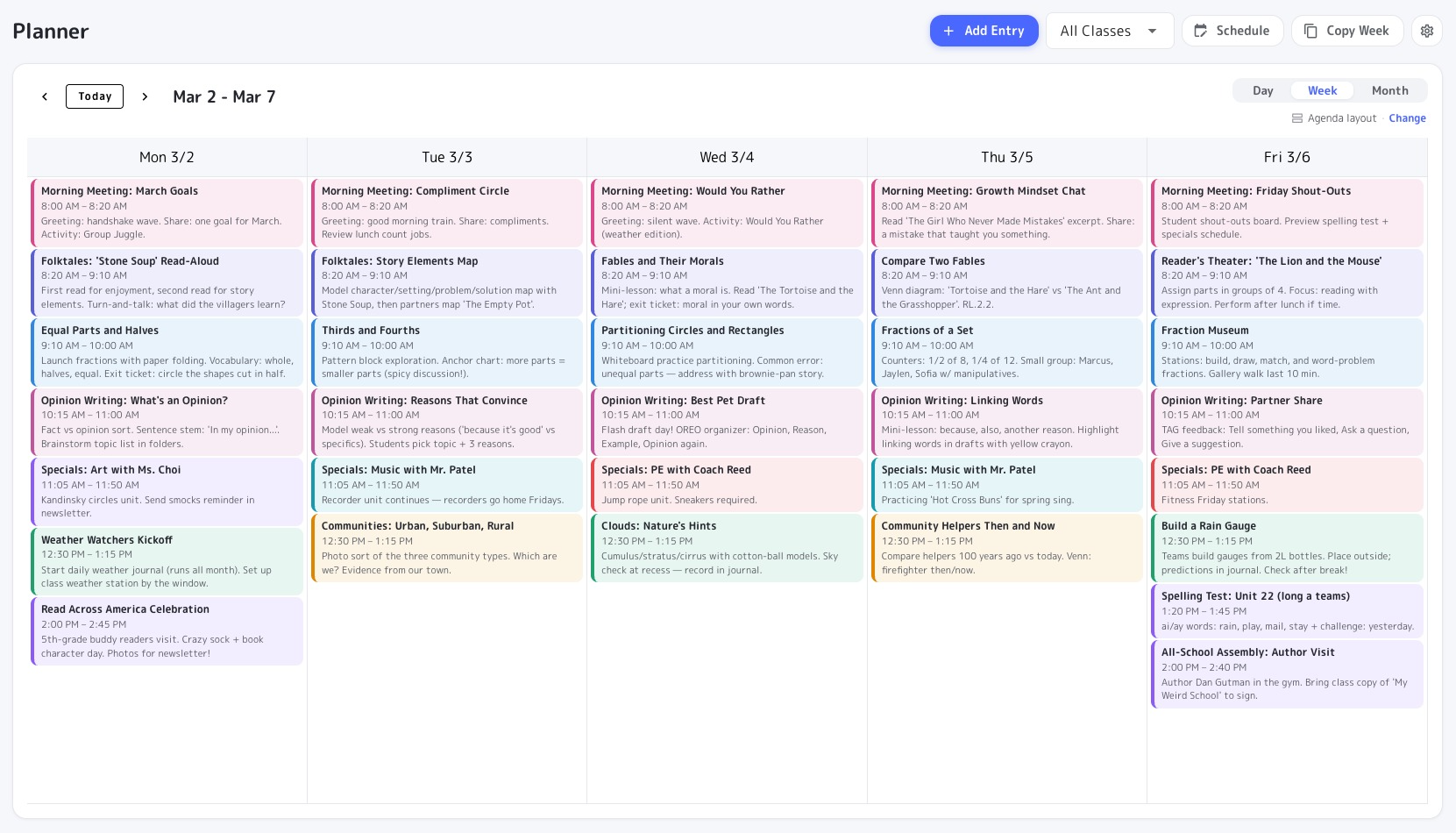This screenshot has height=833, width=1456.
Task: Open the settings gear icon
Action: [x=1427, y=31]
